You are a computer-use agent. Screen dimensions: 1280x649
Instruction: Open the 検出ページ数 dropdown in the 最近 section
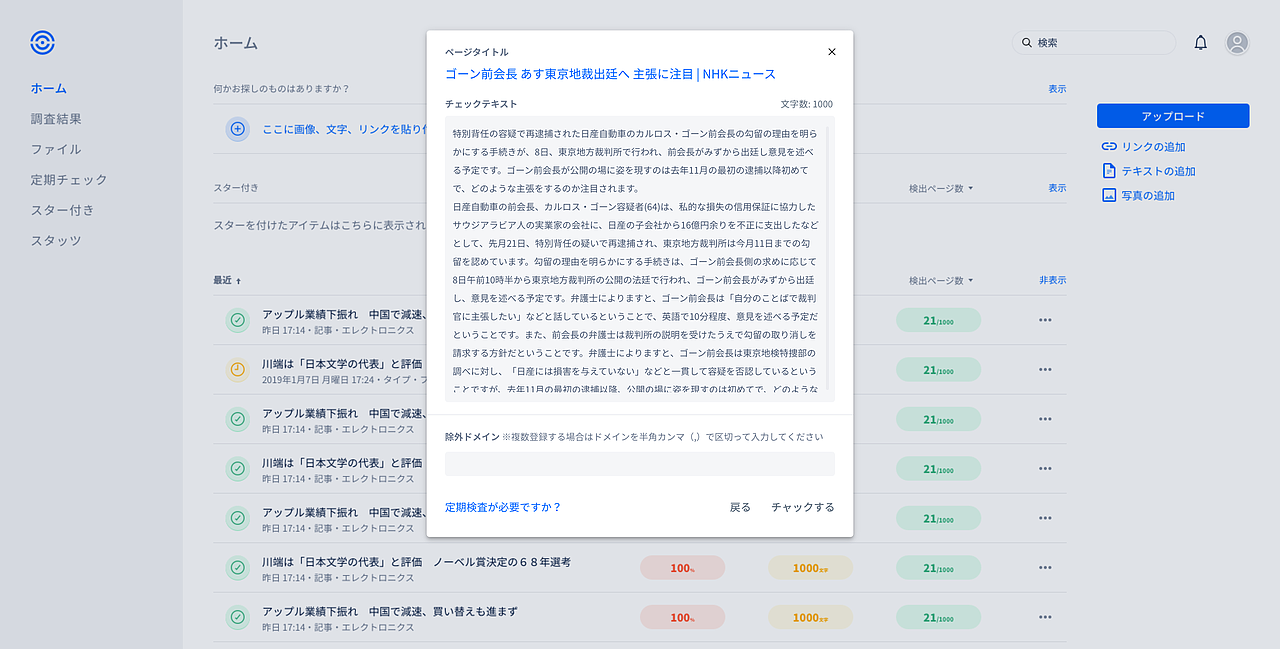[940, 281]
